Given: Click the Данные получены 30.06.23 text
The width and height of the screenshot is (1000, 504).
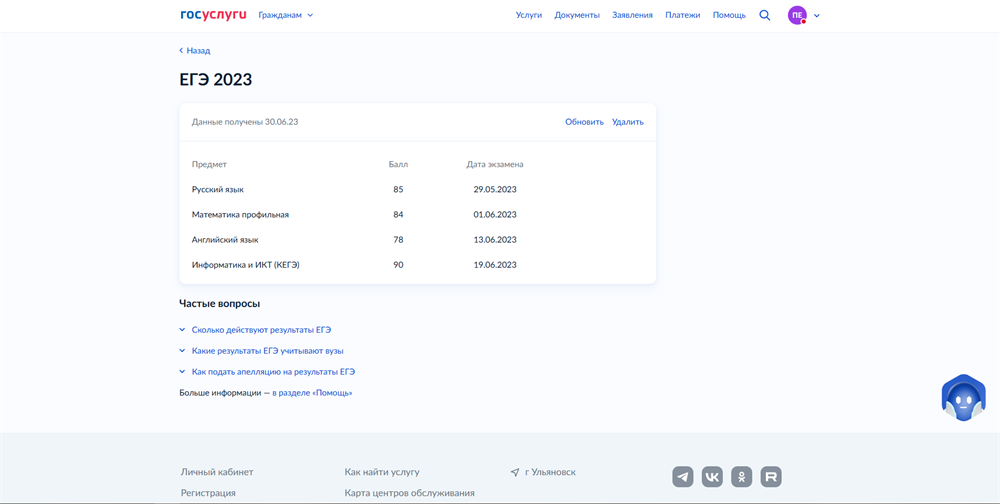Looking at the screenshot, I should (x=245, y=122).
